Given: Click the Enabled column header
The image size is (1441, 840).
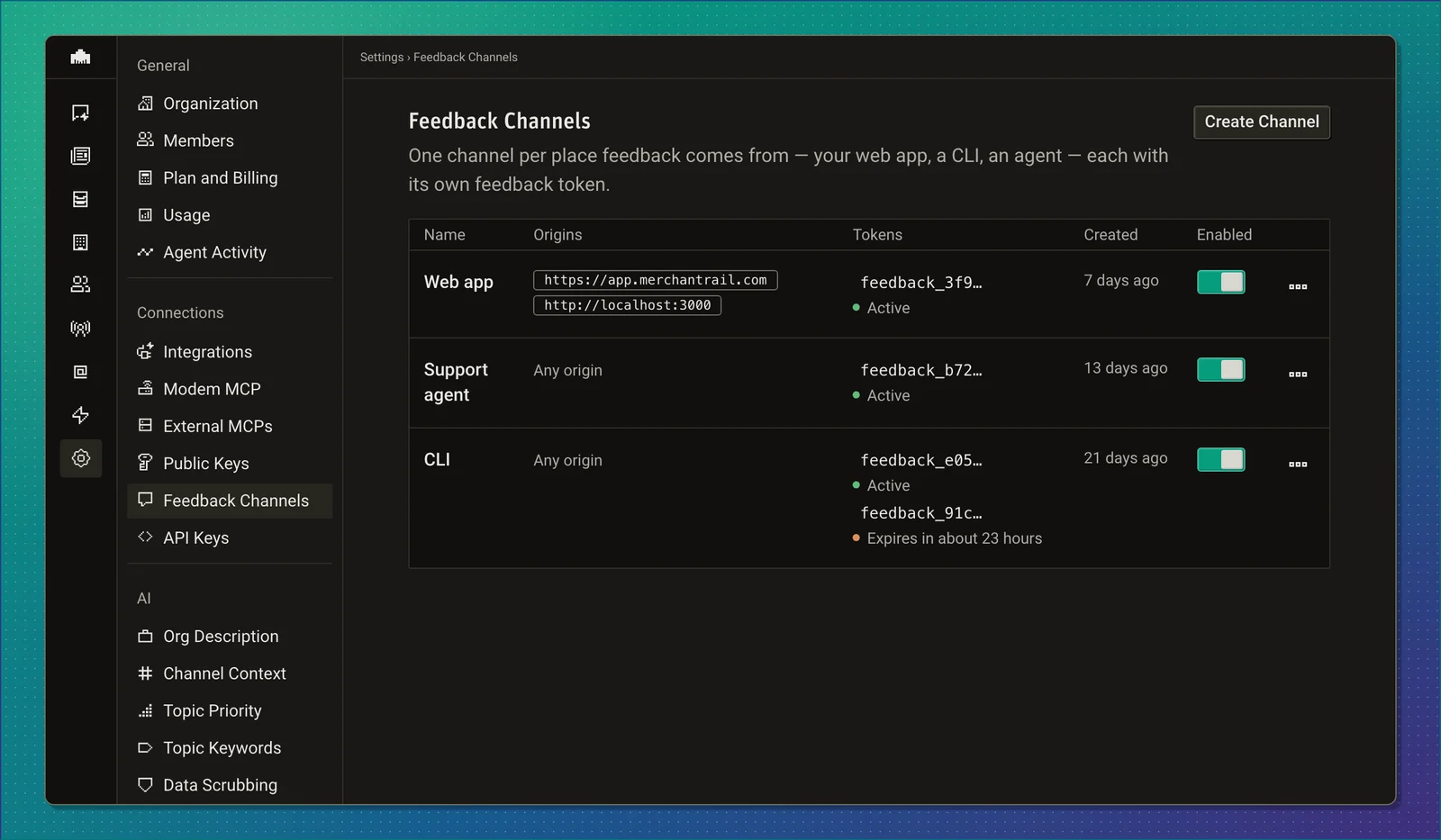Looking at the screenshot, I should point(1224,234).
